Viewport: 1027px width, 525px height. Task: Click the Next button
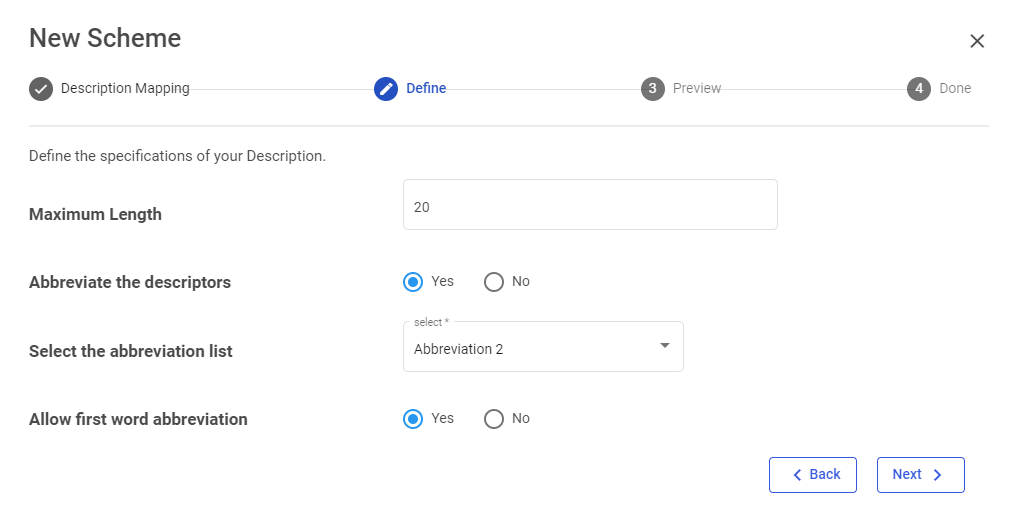click(x=920, y=475)
